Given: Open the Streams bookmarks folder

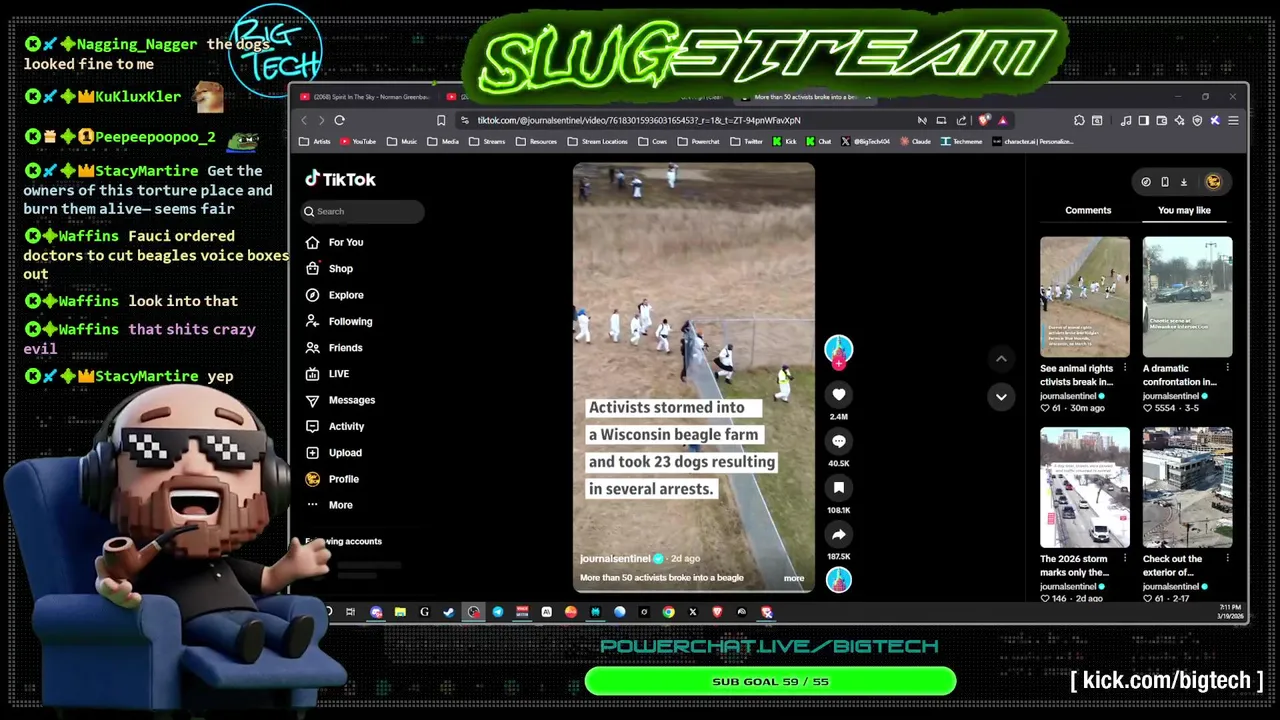Looking at the screenshot, I should click(x=488, y=141).
